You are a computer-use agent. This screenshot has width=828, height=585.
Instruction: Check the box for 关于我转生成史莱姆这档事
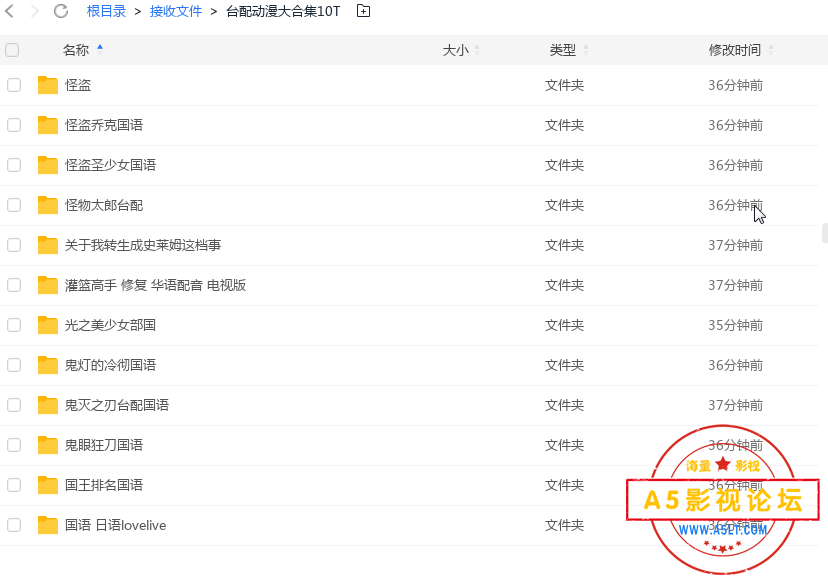[14, 245]
